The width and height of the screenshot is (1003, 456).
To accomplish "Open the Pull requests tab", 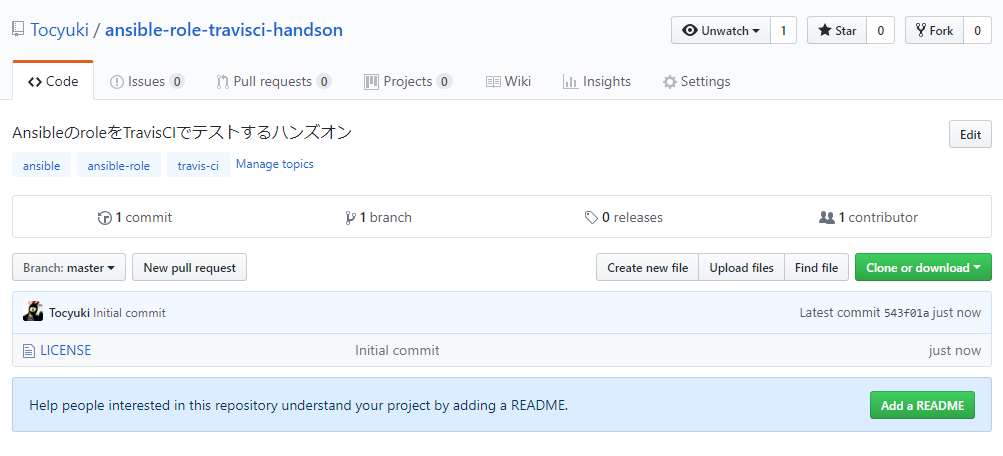I will pos(274,81).
